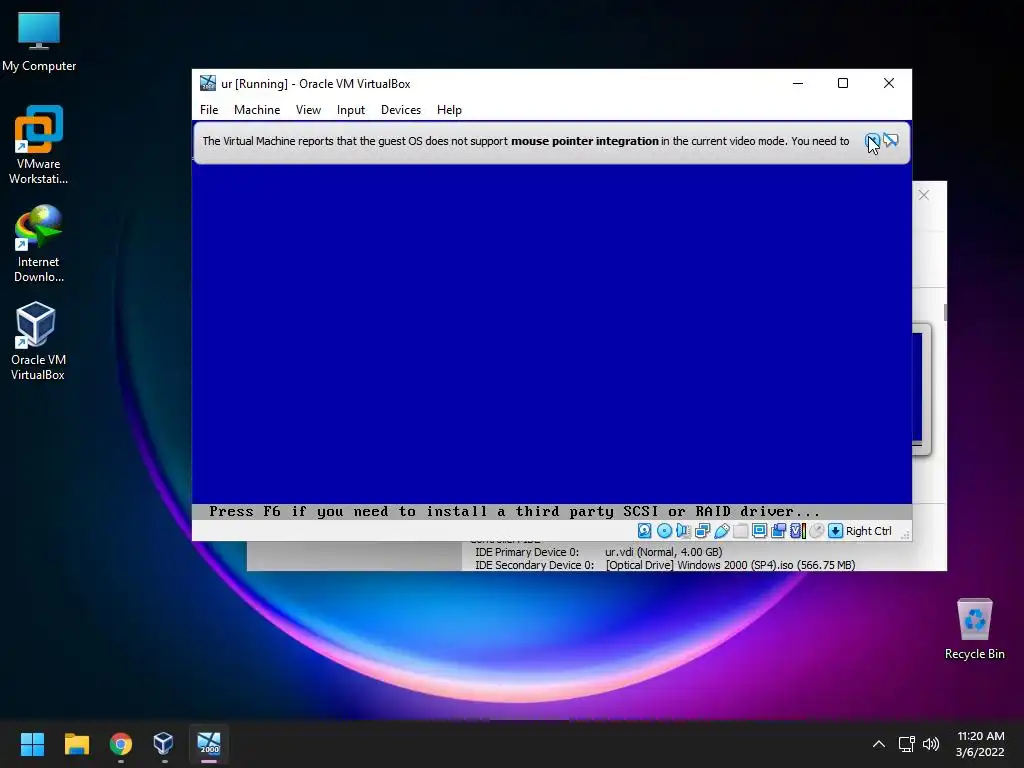Open the Windows Start menu

[x=32, y=744]
